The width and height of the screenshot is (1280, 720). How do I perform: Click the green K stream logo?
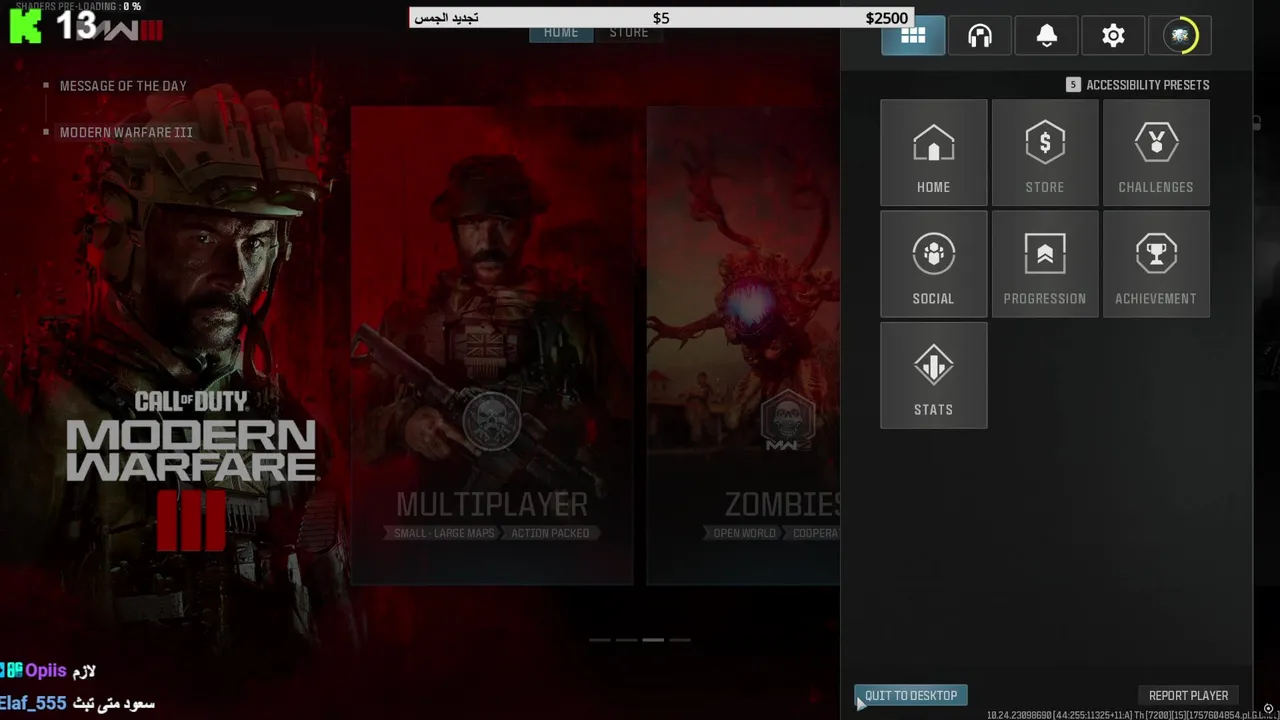pyautogui.click(x=26, y=27)
